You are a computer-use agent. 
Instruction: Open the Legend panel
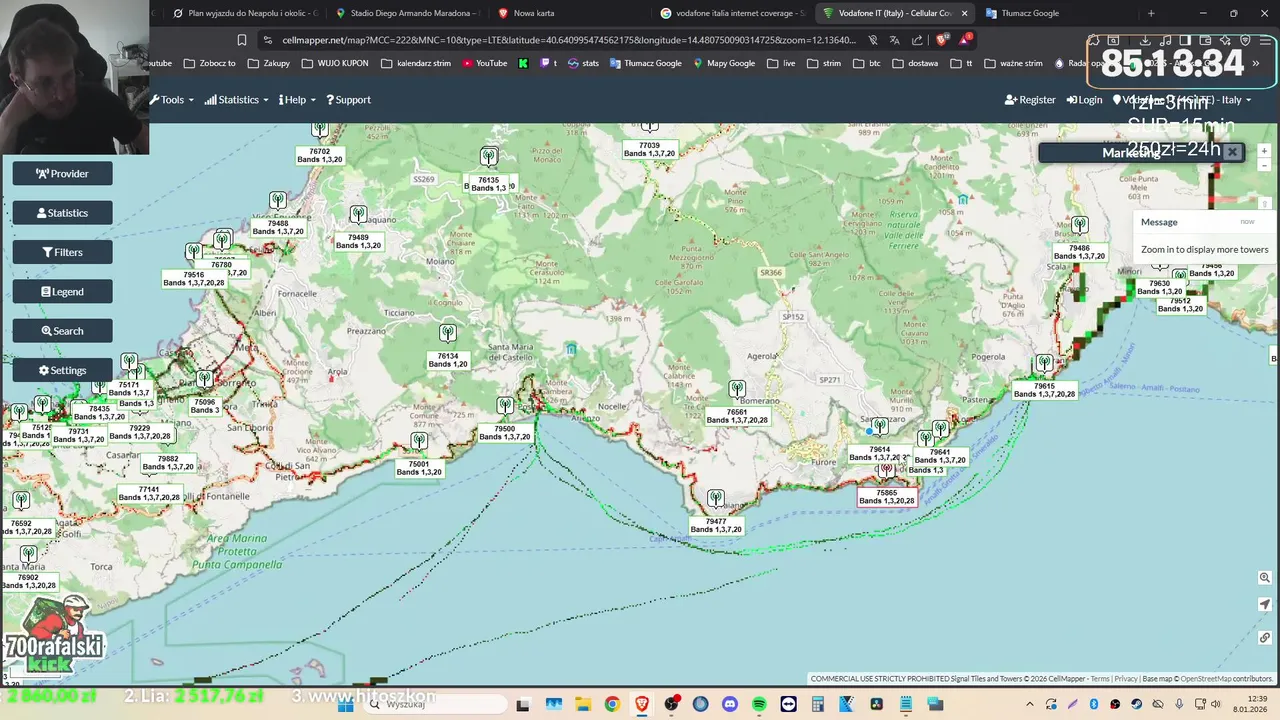(x=62, y=292)
